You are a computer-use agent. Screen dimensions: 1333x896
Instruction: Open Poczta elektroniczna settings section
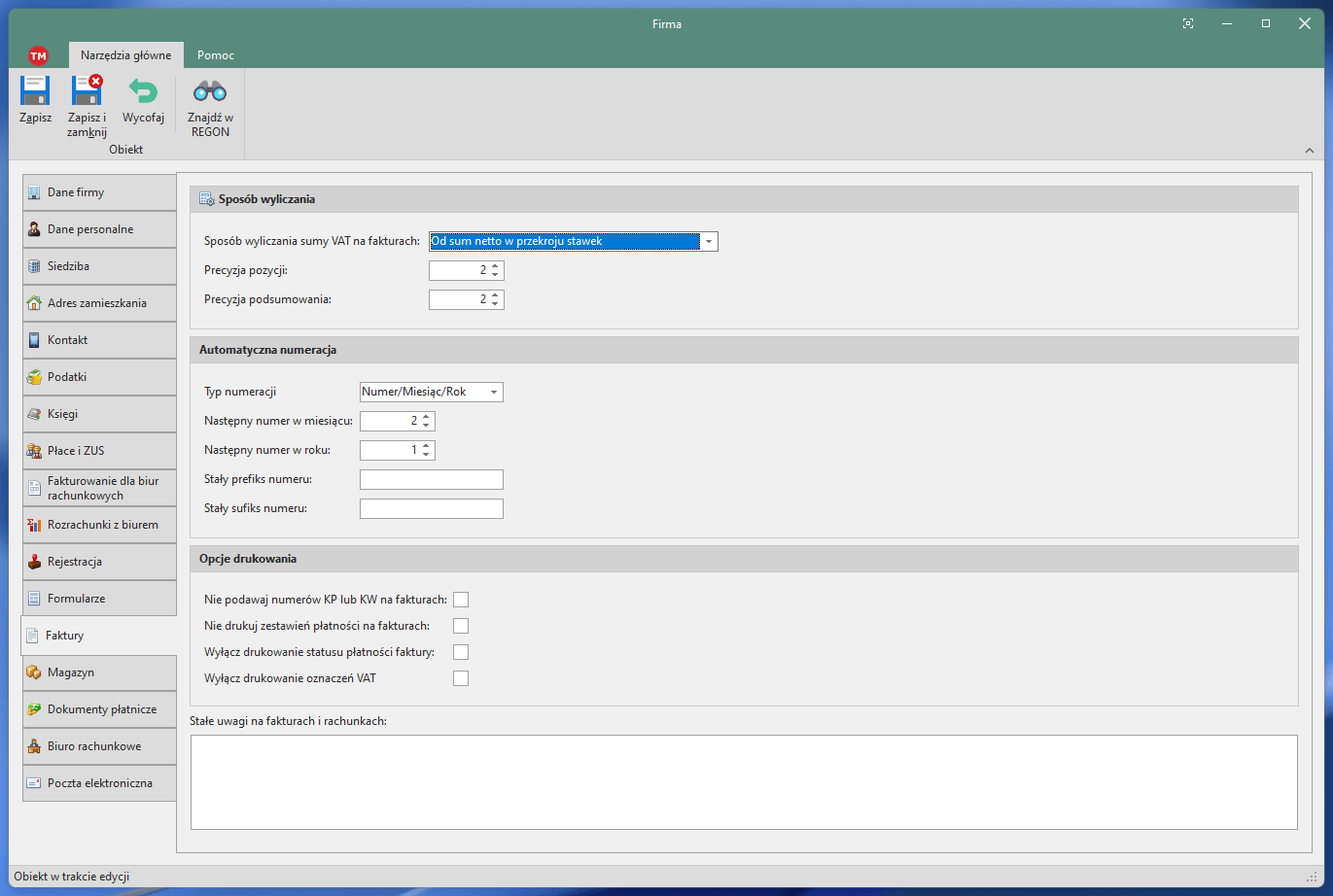point(99,783)
